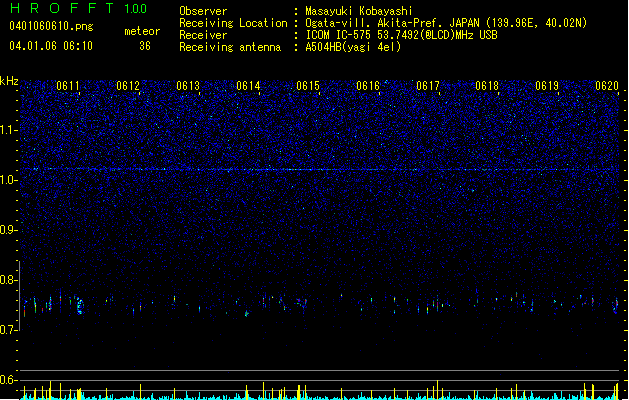Click the 0612 time marker
This screenshot has height=400, width=629.
(x=128, y=86)
